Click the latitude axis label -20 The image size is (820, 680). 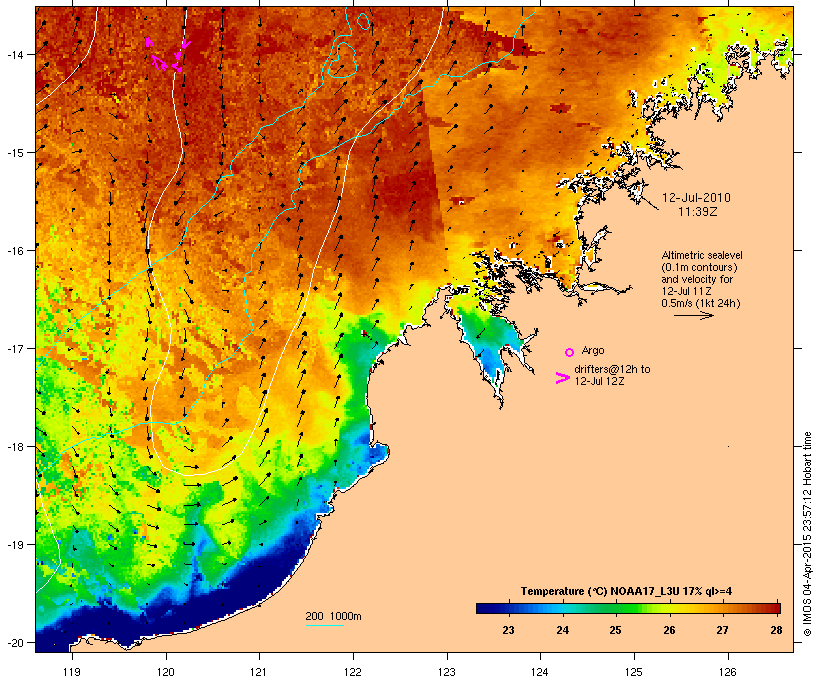click(x=14, y=643)
